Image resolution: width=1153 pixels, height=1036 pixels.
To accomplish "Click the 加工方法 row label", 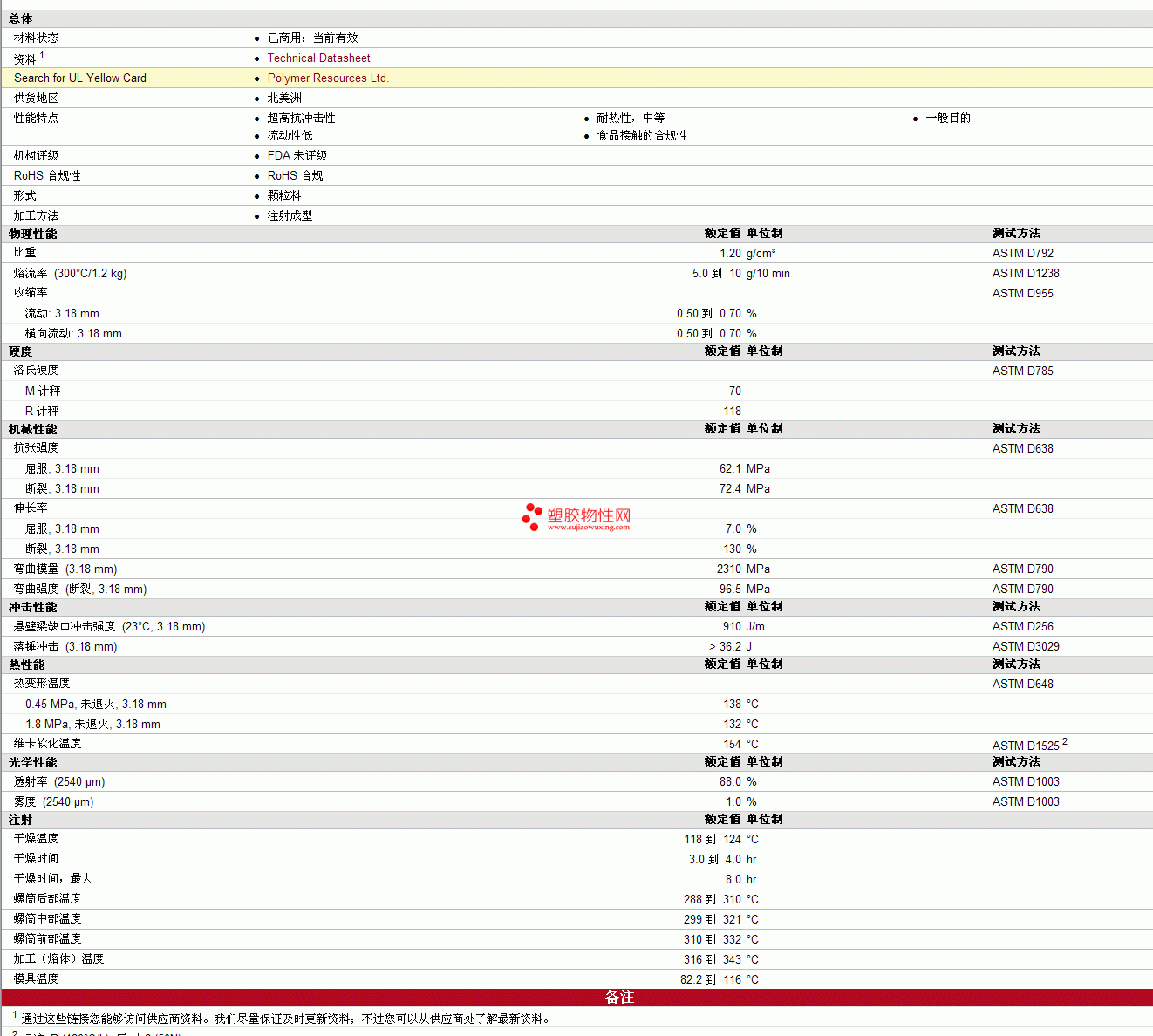I will point(37,215).
